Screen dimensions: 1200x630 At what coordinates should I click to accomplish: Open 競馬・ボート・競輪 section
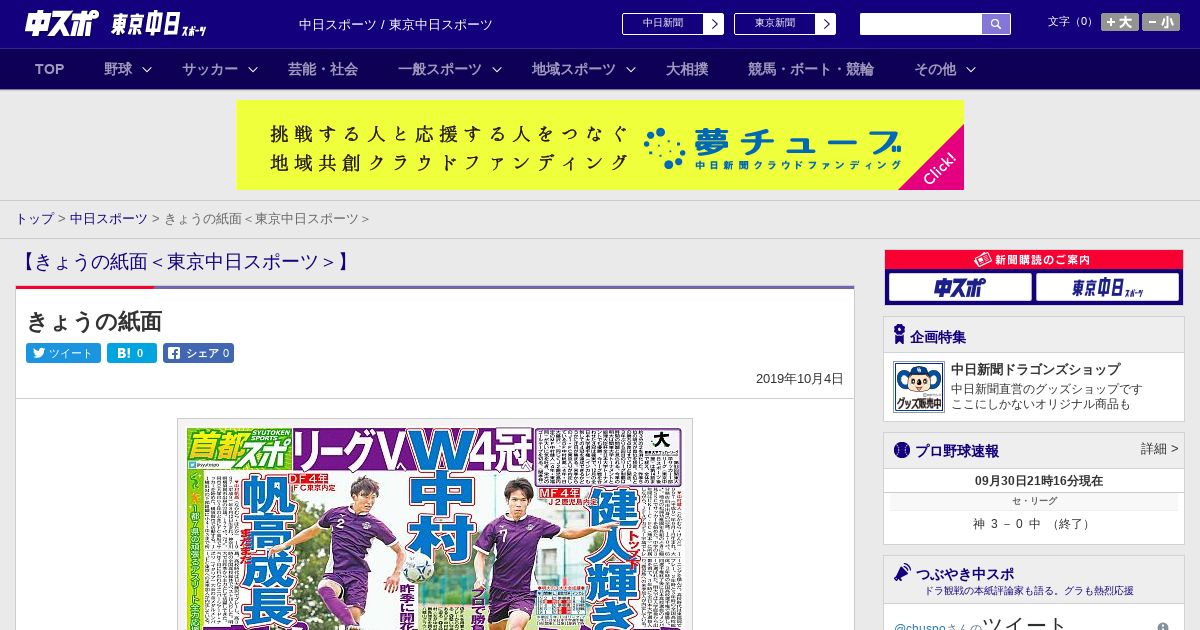811,69
